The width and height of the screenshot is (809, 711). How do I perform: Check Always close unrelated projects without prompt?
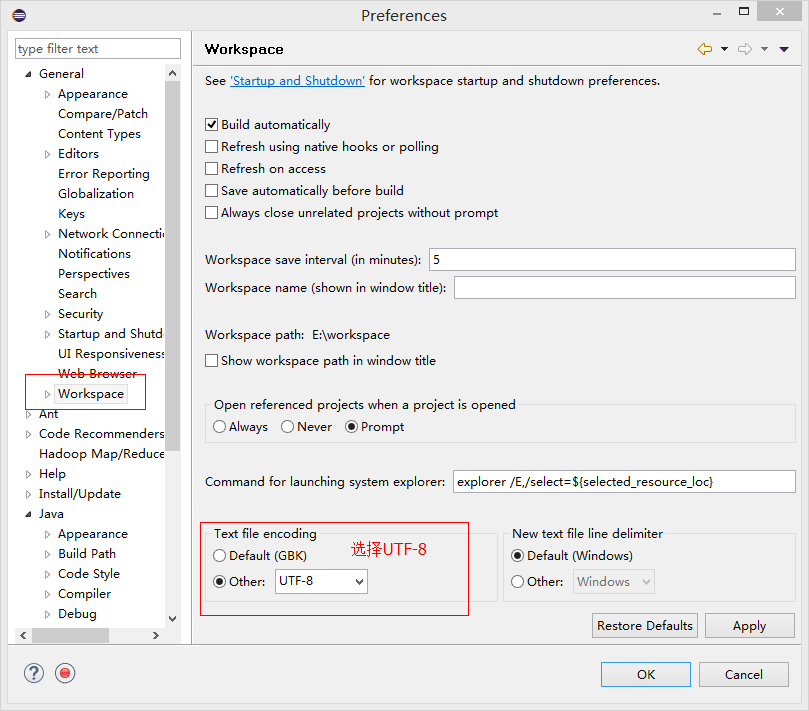pos(212,213)
